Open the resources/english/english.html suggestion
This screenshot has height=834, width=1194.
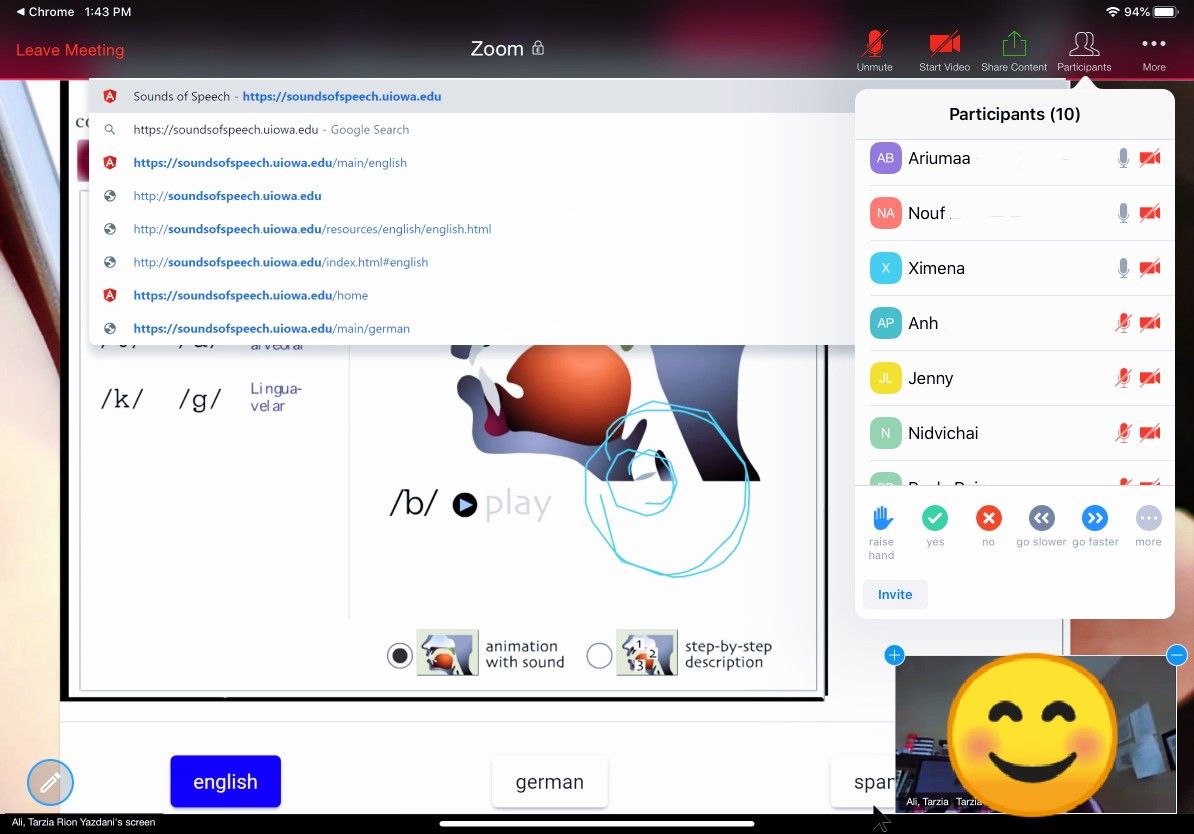pyautogui.click(x=472, y=228)
